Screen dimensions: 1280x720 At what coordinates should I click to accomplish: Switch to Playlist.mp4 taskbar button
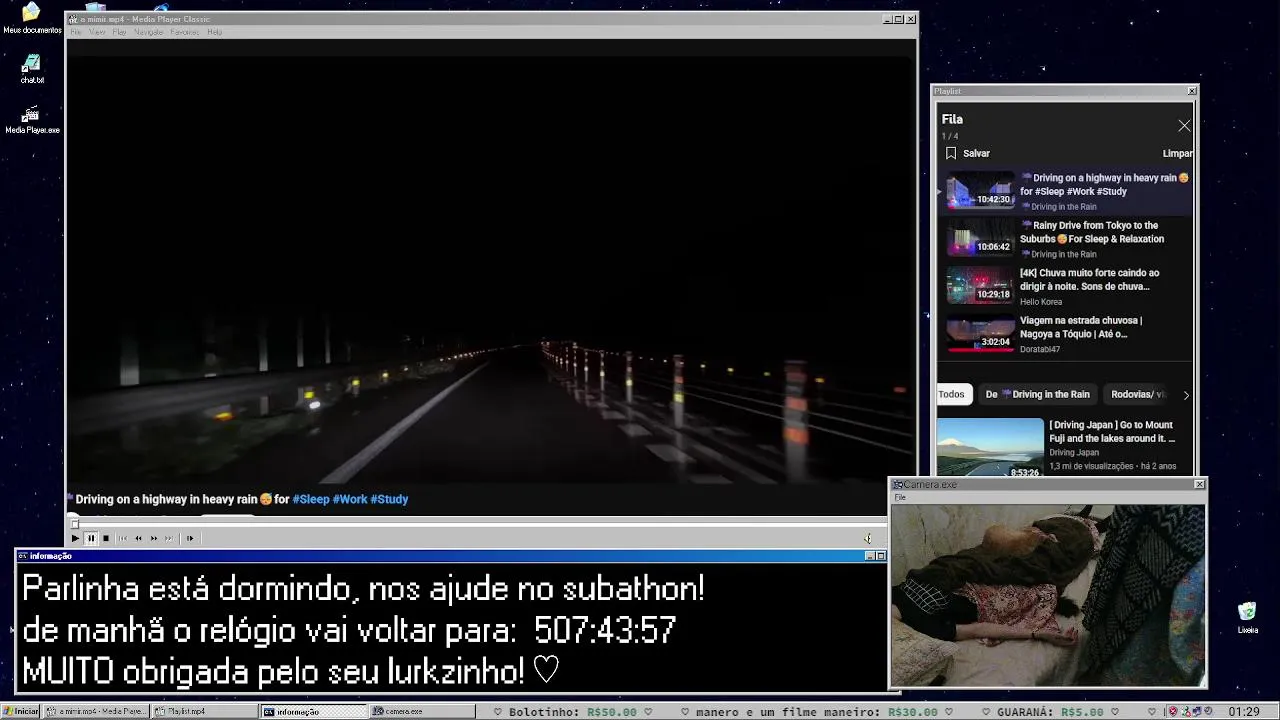(205, 711)
